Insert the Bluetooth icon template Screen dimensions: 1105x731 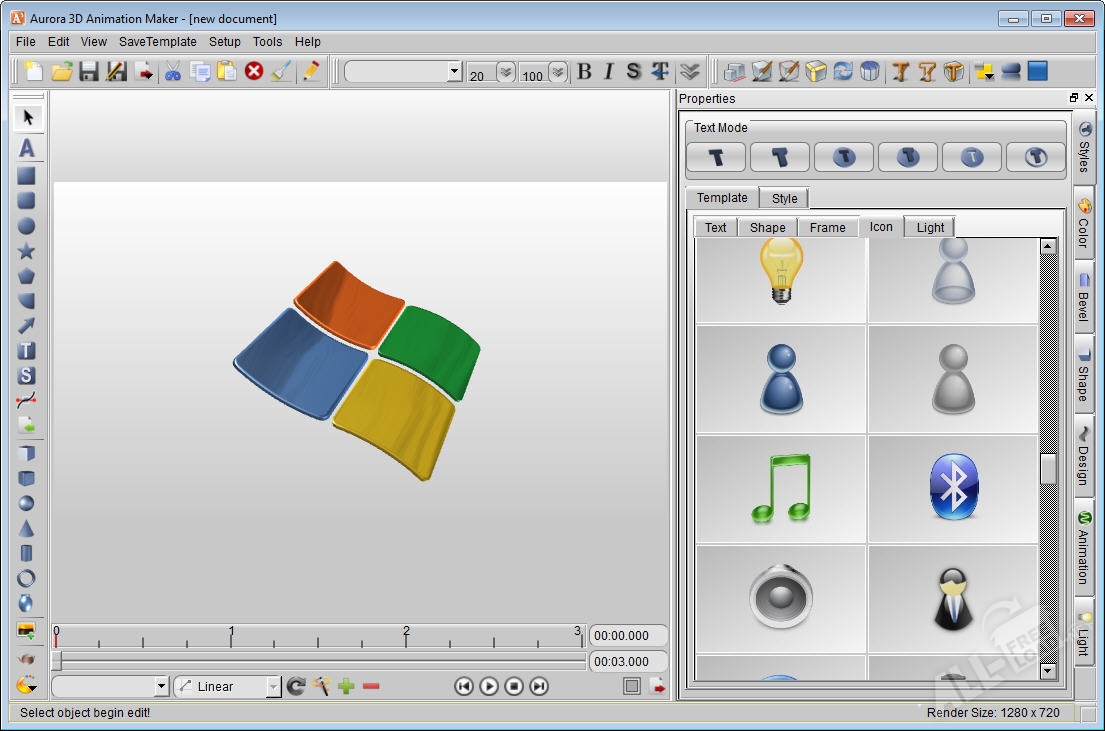click(952, 488)
